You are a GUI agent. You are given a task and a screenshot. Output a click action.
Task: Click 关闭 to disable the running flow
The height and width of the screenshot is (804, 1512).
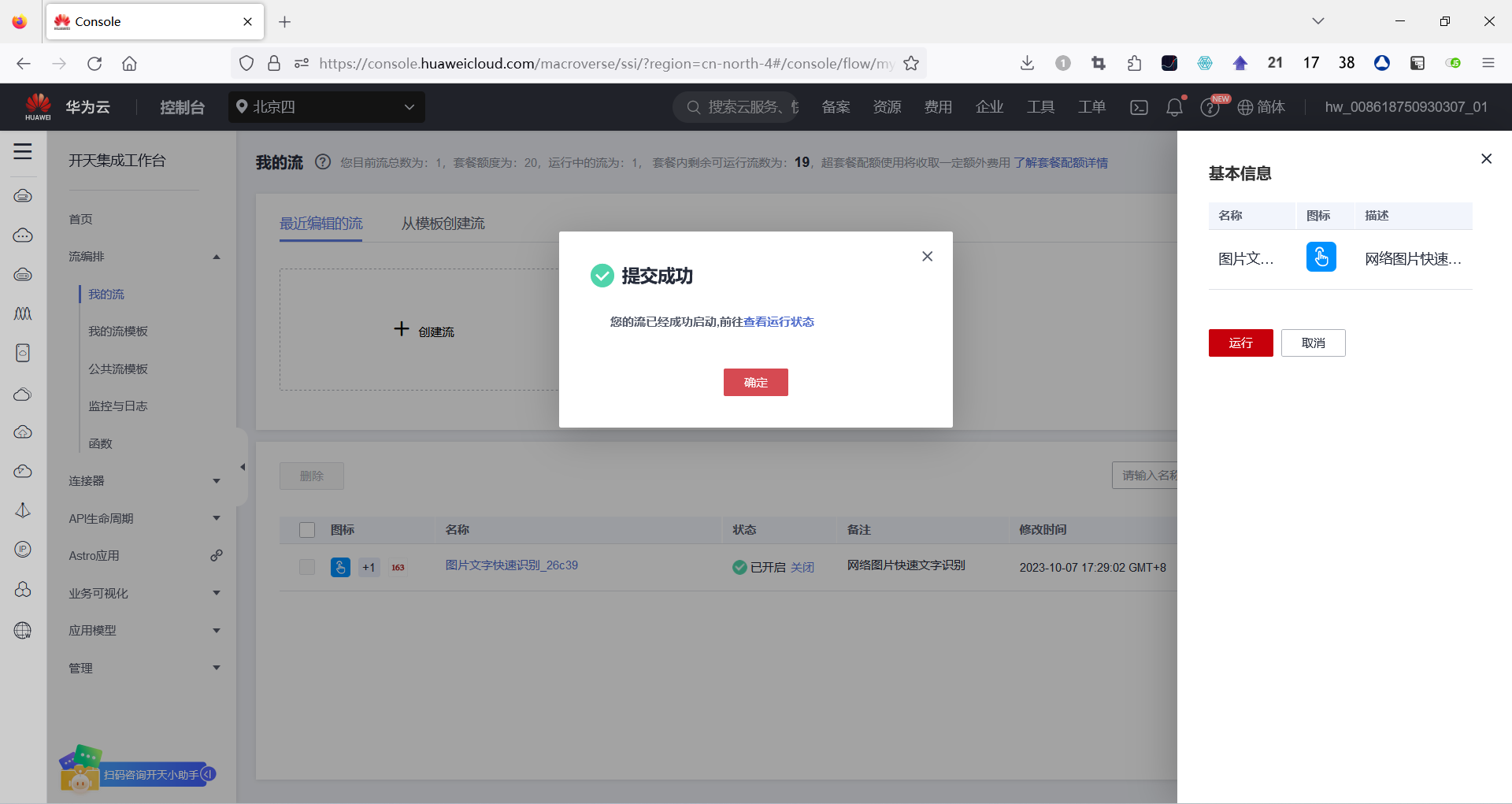[x=804, y=567]
